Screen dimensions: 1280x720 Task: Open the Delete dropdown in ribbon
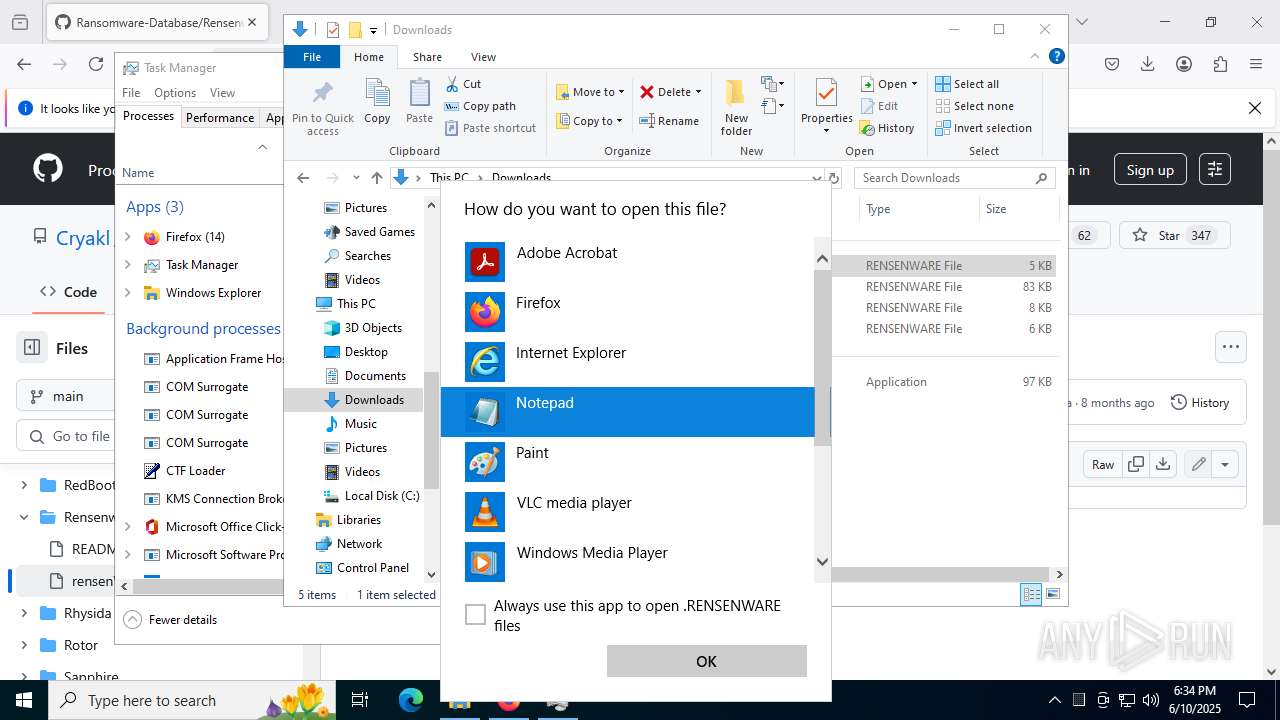pyautogui.click(x=670, y=92)
